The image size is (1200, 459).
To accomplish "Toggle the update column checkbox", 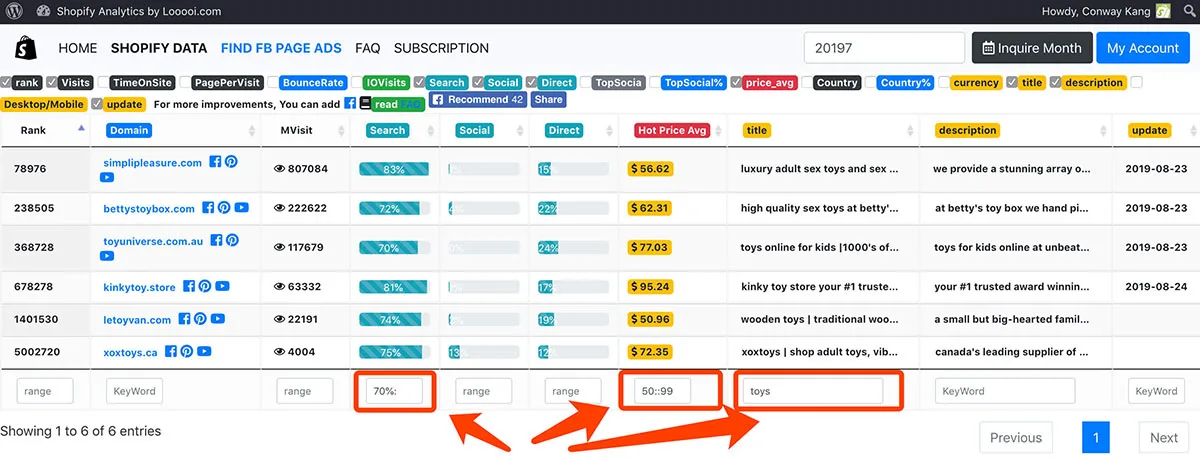I will [x=96, y=103].
